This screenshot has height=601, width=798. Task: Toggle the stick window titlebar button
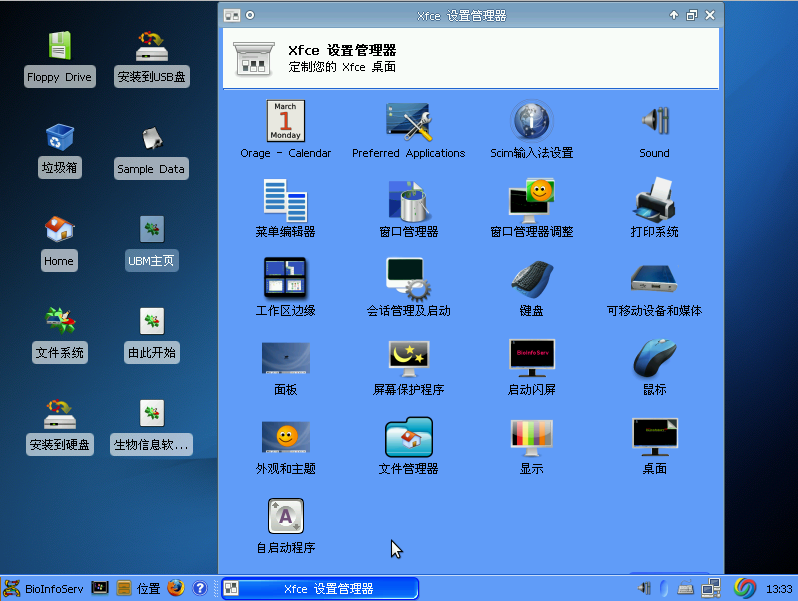click(250, 15)
